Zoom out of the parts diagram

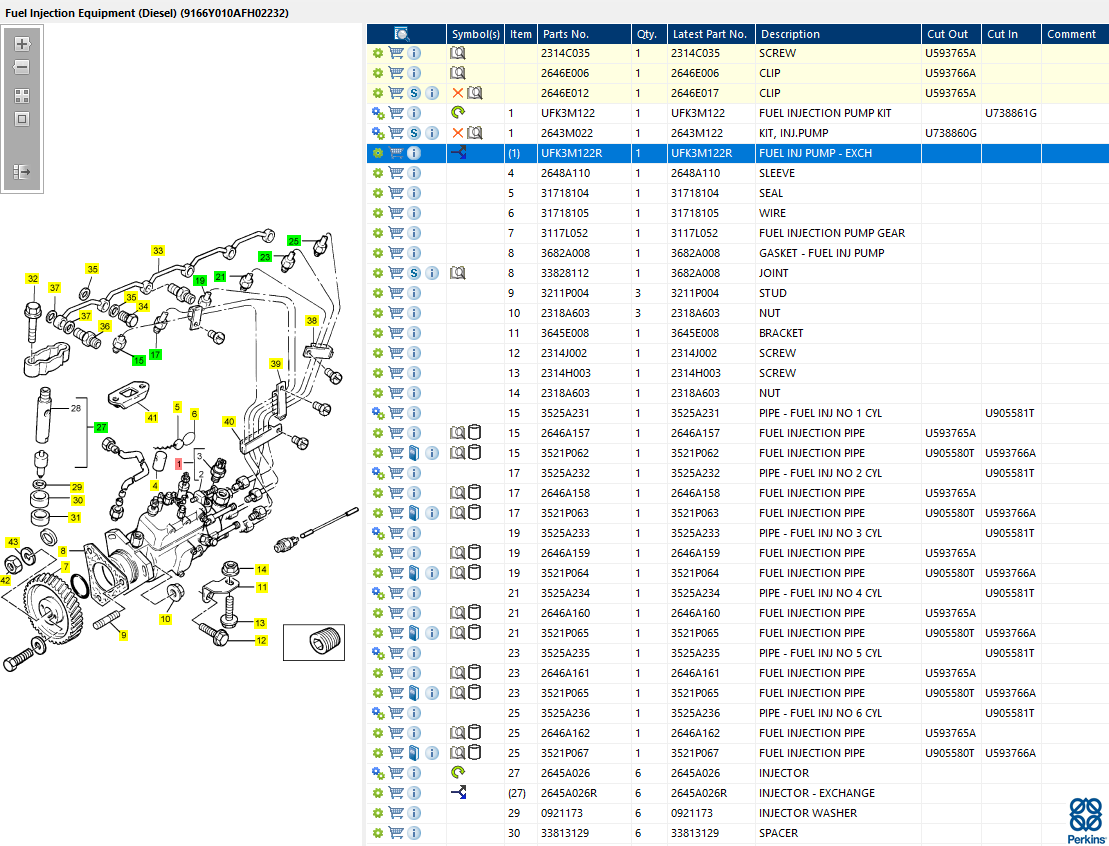(22, 68)
